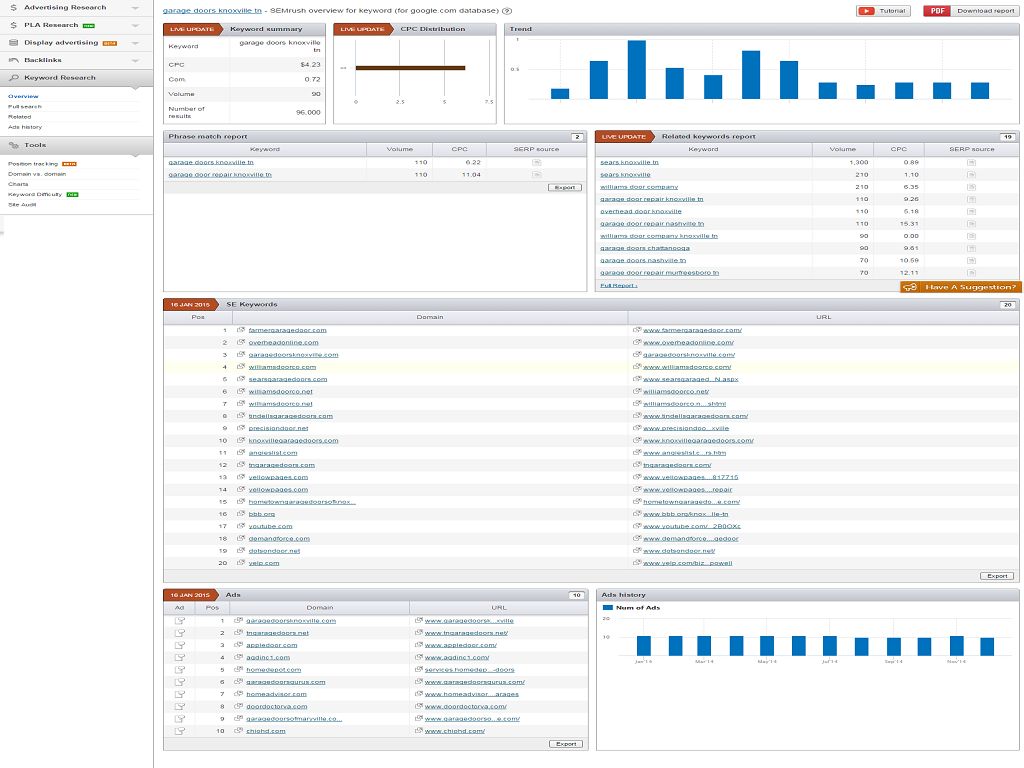Open external link icon beside angieslist.com domain
This screenshot has width=1024, height=768.
(x=241, y=453)
